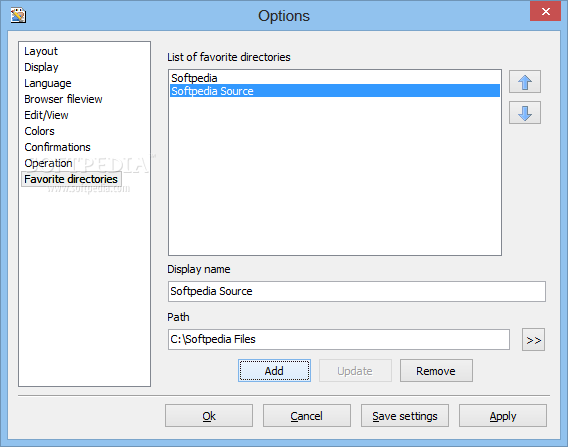Select the Softpedia entry in favorites list
The width and height of the screenshot is (568, 447).
click(335, 78)
